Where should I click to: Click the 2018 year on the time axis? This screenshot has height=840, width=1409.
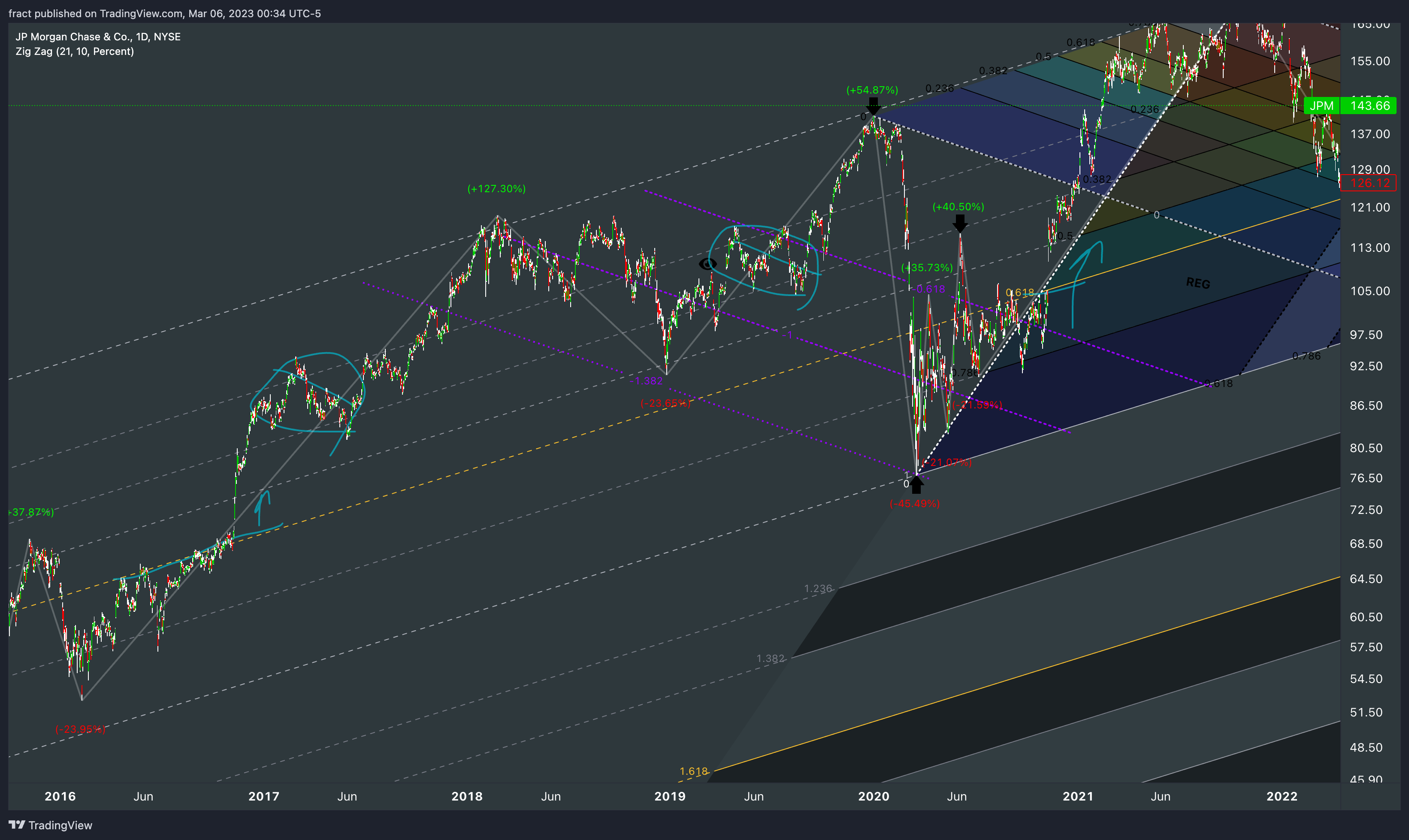[467, 796]
